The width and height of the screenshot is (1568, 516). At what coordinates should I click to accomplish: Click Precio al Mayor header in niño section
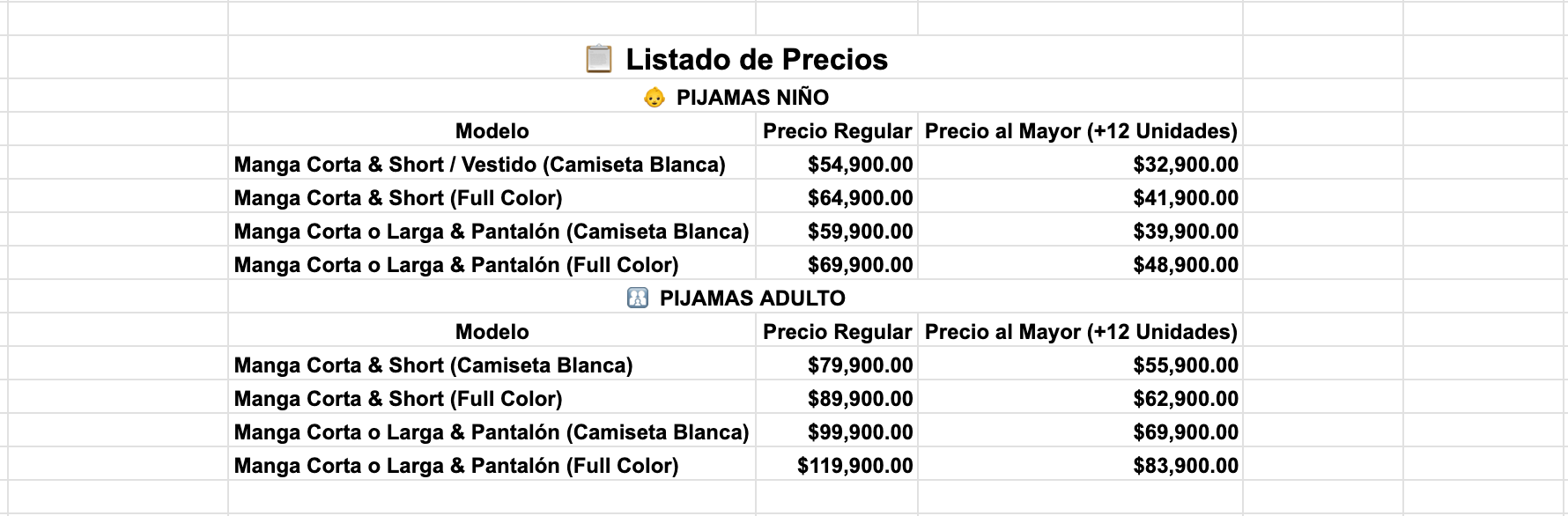pos(1080,131)
